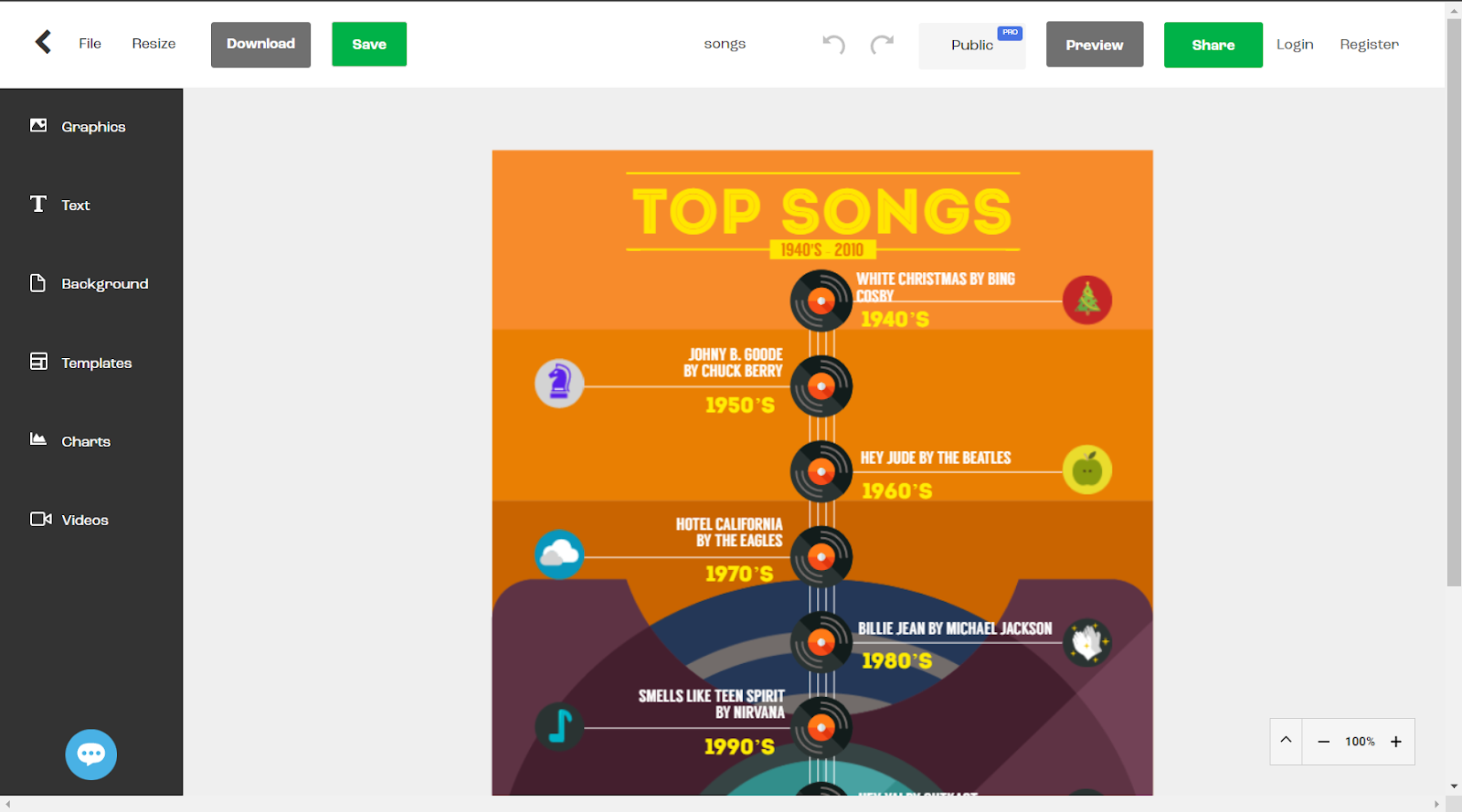Toggle the Public visibility setting
1462x812 pixels.
pyautogui.click(x=972, y=45)
